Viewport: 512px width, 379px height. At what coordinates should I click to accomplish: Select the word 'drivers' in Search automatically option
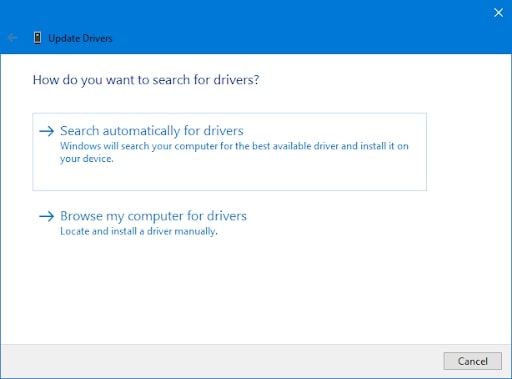coord(224,131)
